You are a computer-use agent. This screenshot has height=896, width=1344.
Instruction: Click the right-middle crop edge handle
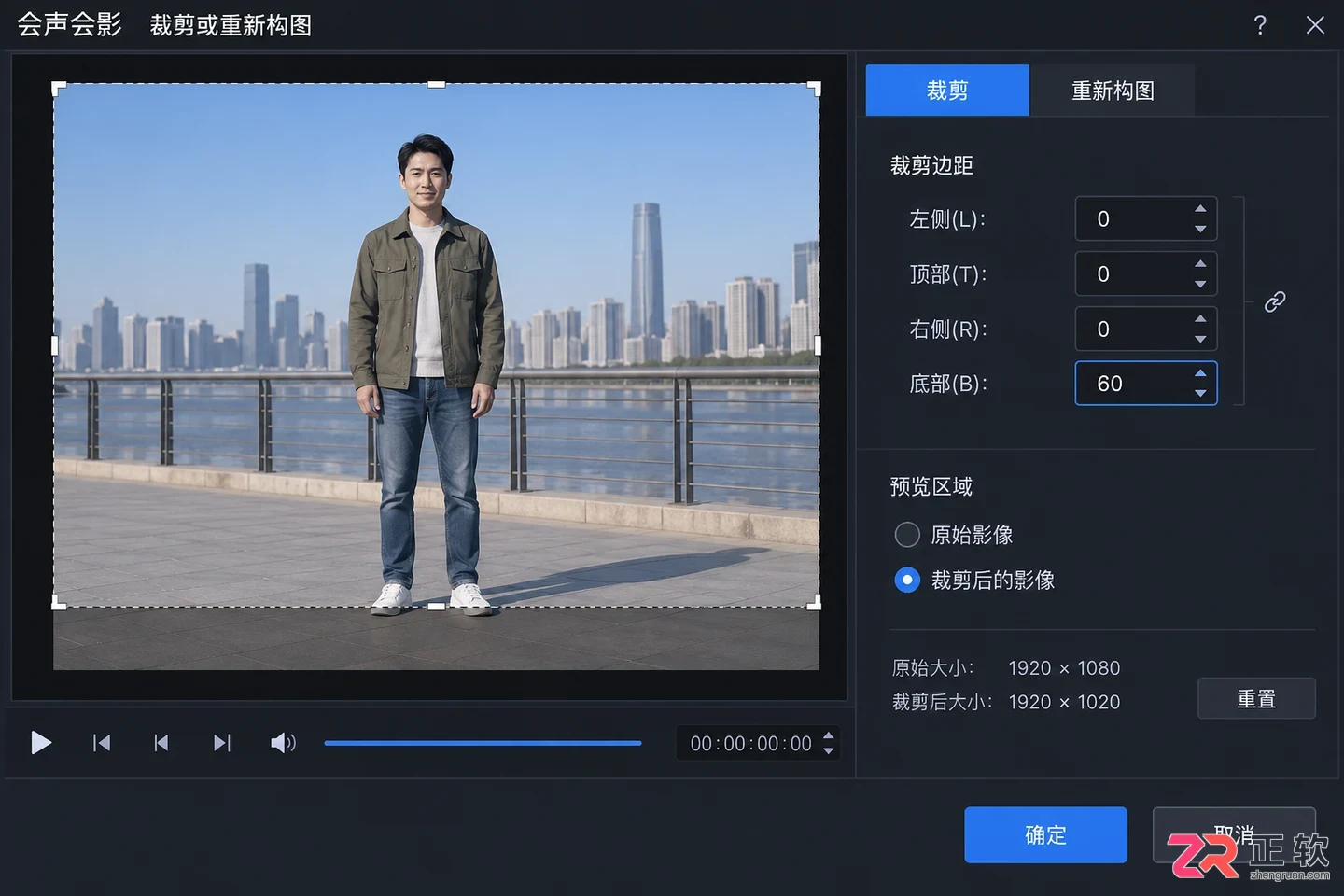[818, 345]
